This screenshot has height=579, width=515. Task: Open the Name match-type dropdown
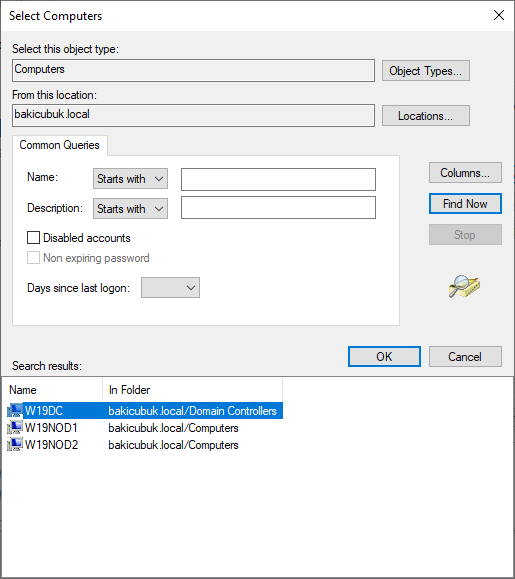(130, 179)
